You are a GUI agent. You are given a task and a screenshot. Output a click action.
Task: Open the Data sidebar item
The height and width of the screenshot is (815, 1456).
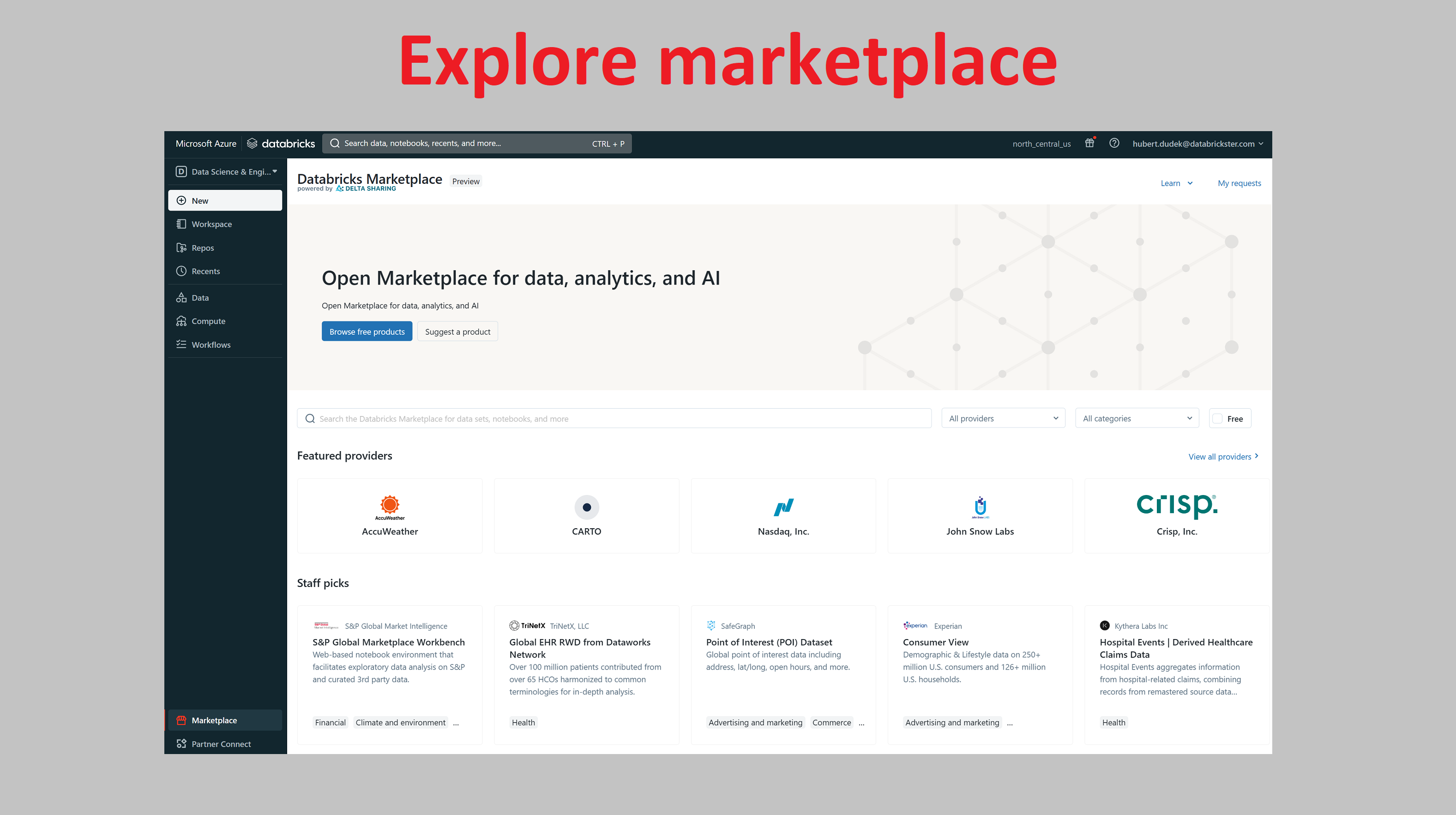pos(199,298)
